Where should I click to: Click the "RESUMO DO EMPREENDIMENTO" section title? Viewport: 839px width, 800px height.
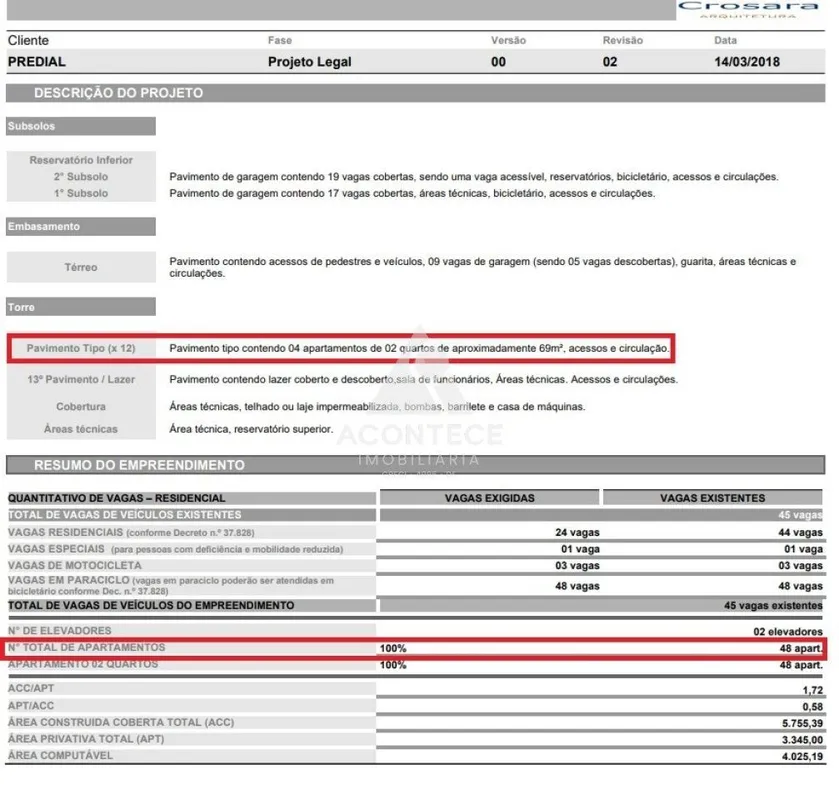pyautogui.click(x=139, y=465)
